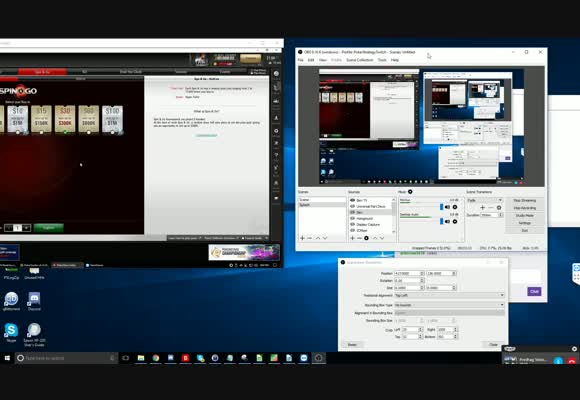Move selected source up with arrow icon

pyautogui.click(x=375, y=238)
